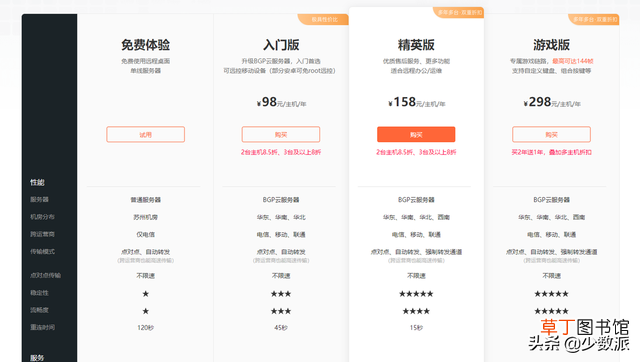Click 最高可达144帧 highlight in 游戏版 description
This screenshot has width=640, height=362.
[x=573, y=61]
